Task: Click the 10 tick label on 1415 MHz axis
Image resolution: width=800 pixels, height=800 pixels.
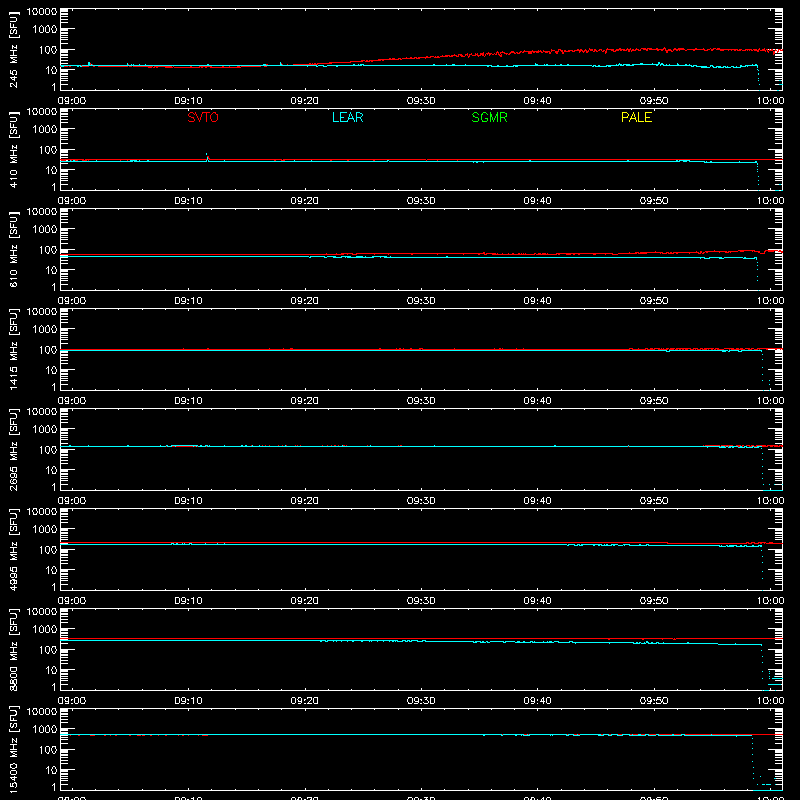Action: pos(51,370)
